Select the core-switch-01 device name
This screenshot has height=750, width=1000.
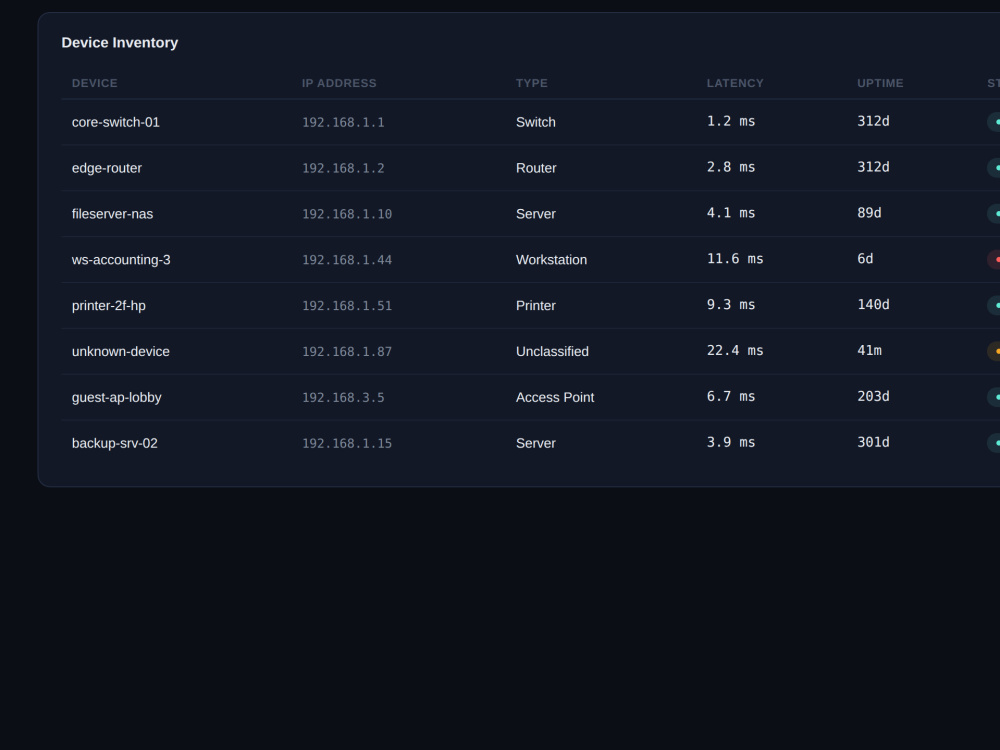[x=115, y=122]
